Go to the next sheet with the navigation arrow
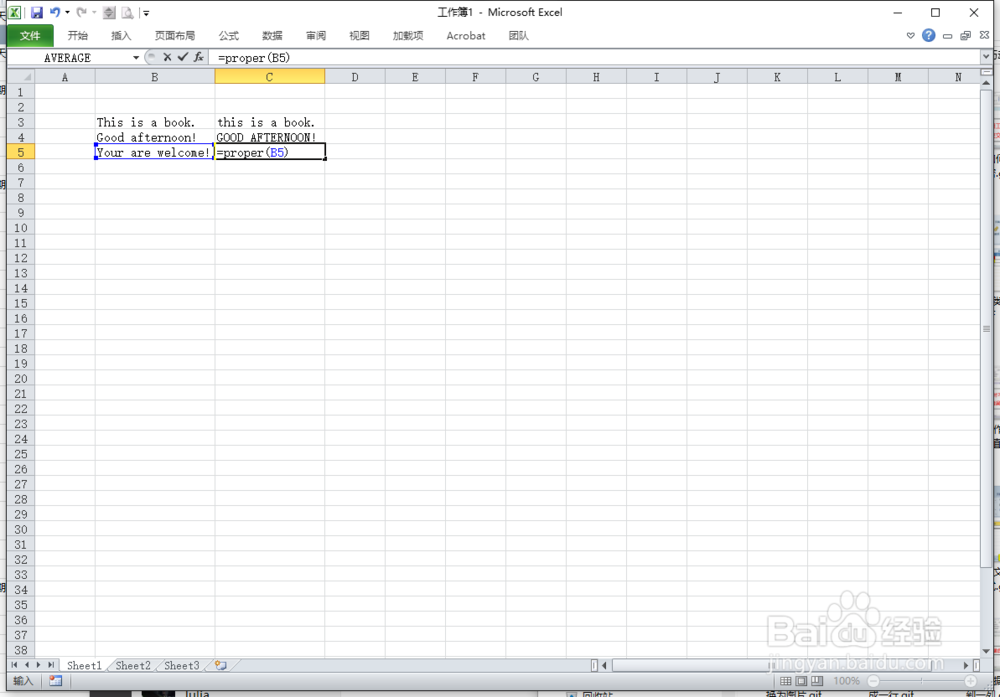This screenshot has width=1000, height=697. [38, 665]
